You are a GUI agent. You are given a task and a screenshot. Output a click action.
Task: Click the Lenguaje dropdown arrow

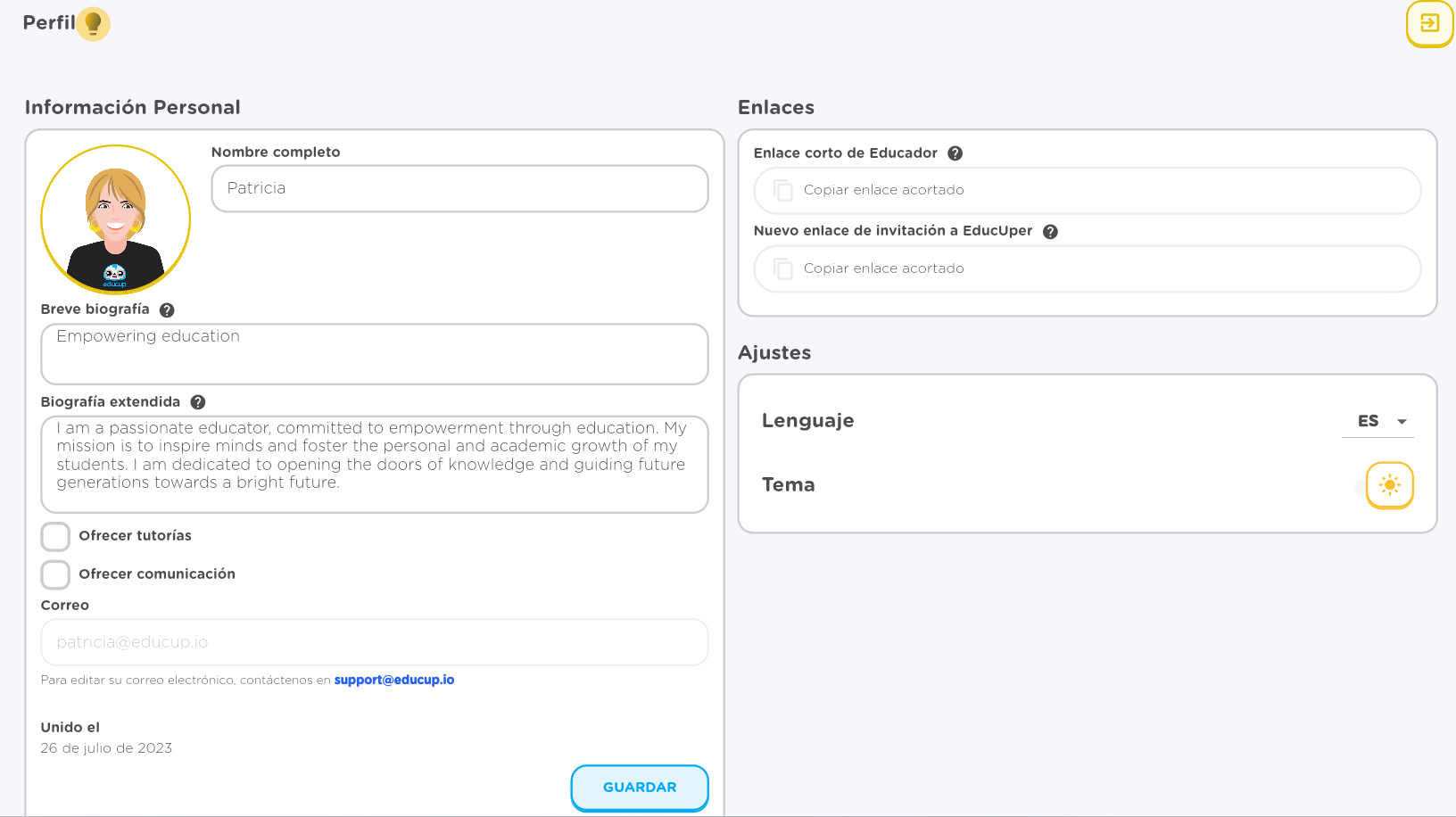click(1402, 422)
